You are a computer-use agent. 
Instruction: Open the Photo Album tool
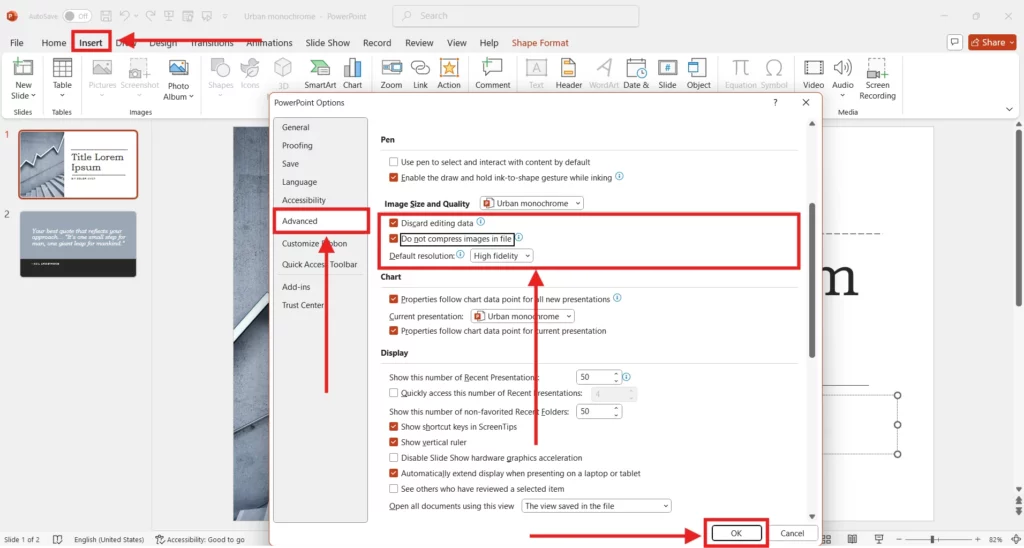[x=178, y=78]
